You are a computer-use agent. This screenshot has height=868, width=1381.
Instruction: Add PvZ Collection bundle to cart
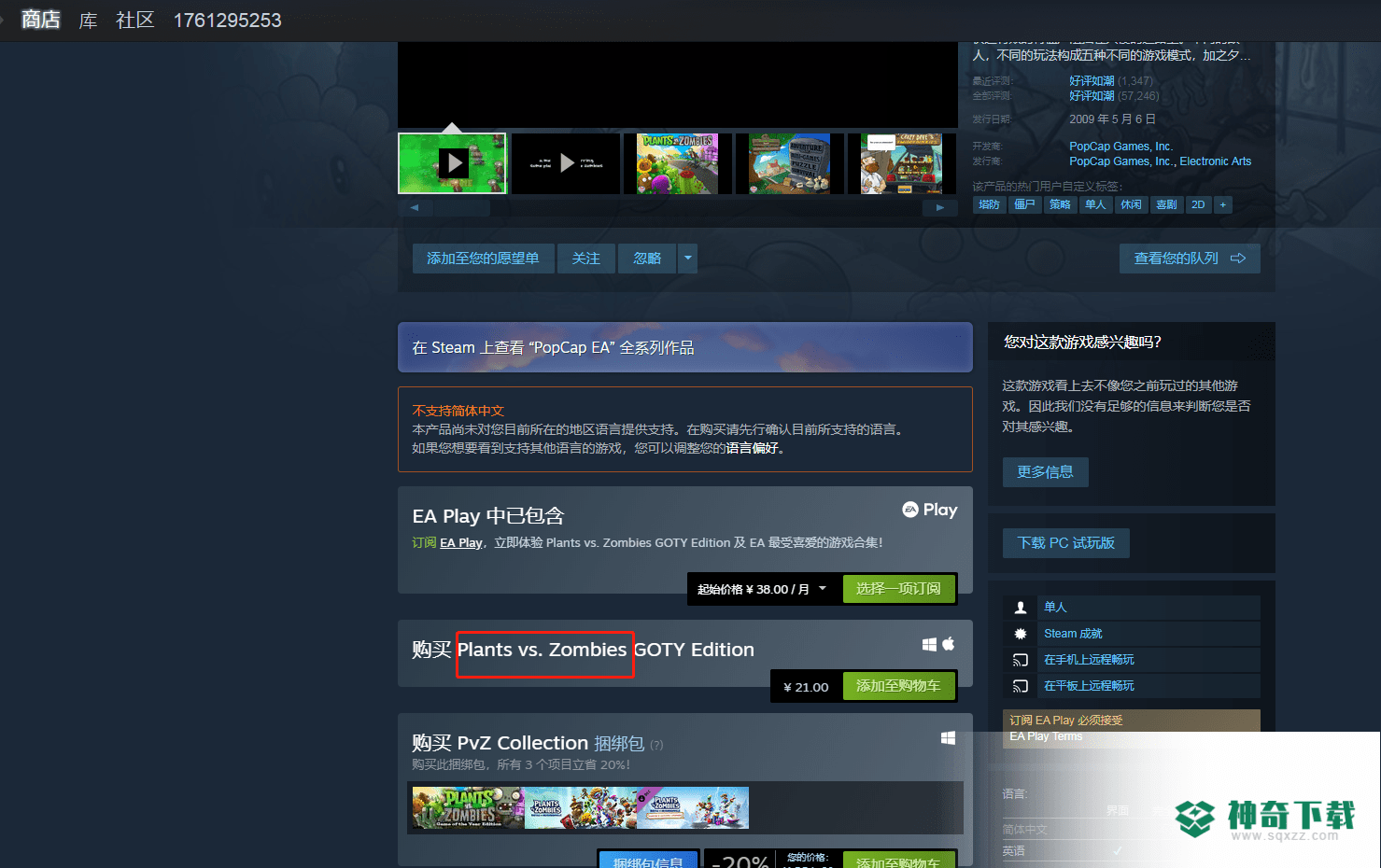click(x=898, y=861)
